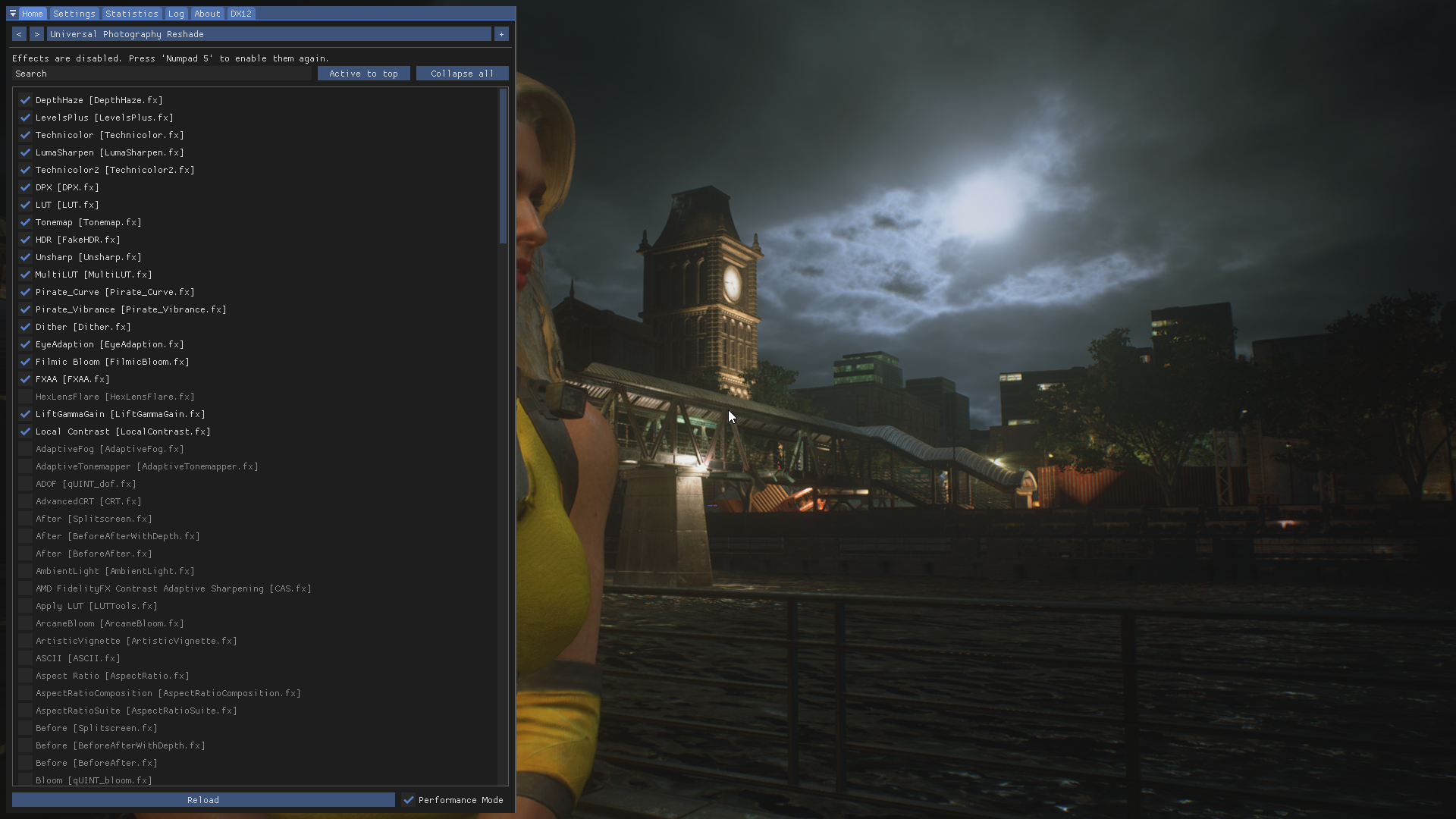Check the AmbientLight effect

pyautogui.click(x=25, y=571)
